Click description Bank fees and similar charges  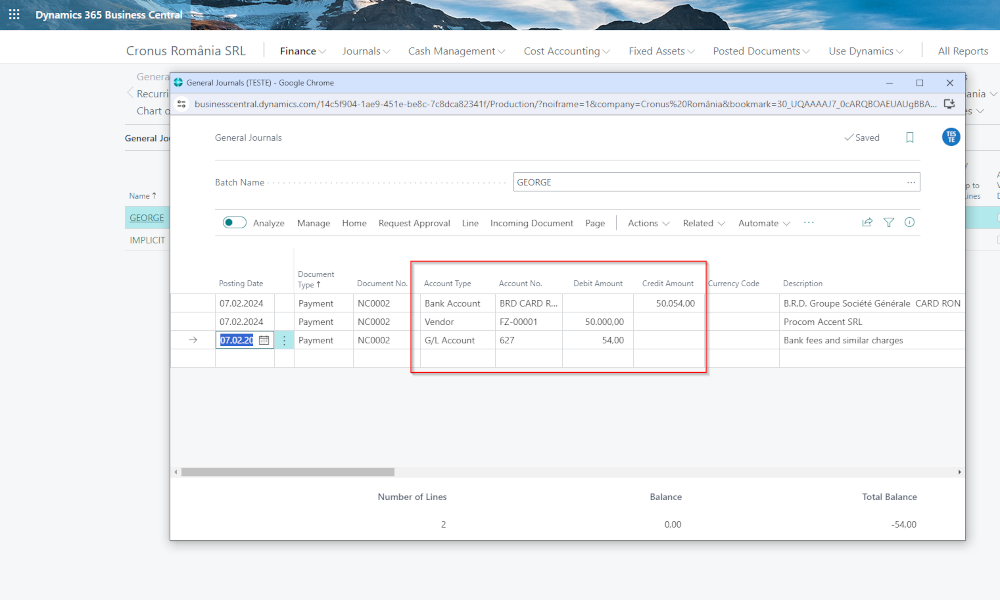pos(843,340)
